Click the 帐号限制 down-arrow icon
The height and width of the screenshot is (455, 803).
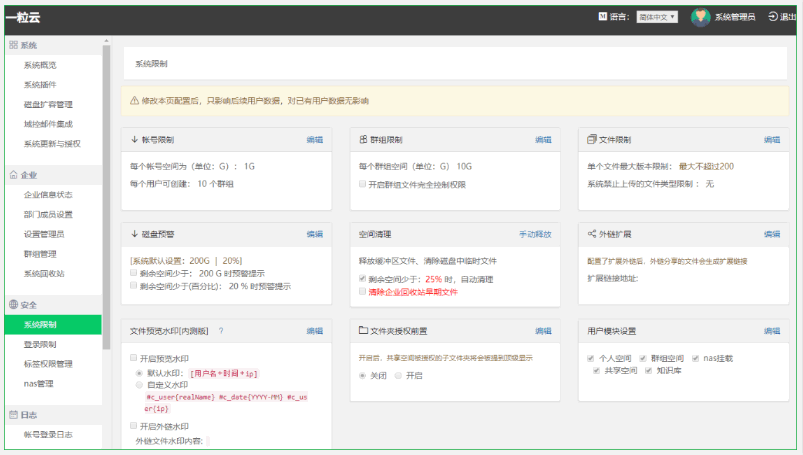click(134, 139)
